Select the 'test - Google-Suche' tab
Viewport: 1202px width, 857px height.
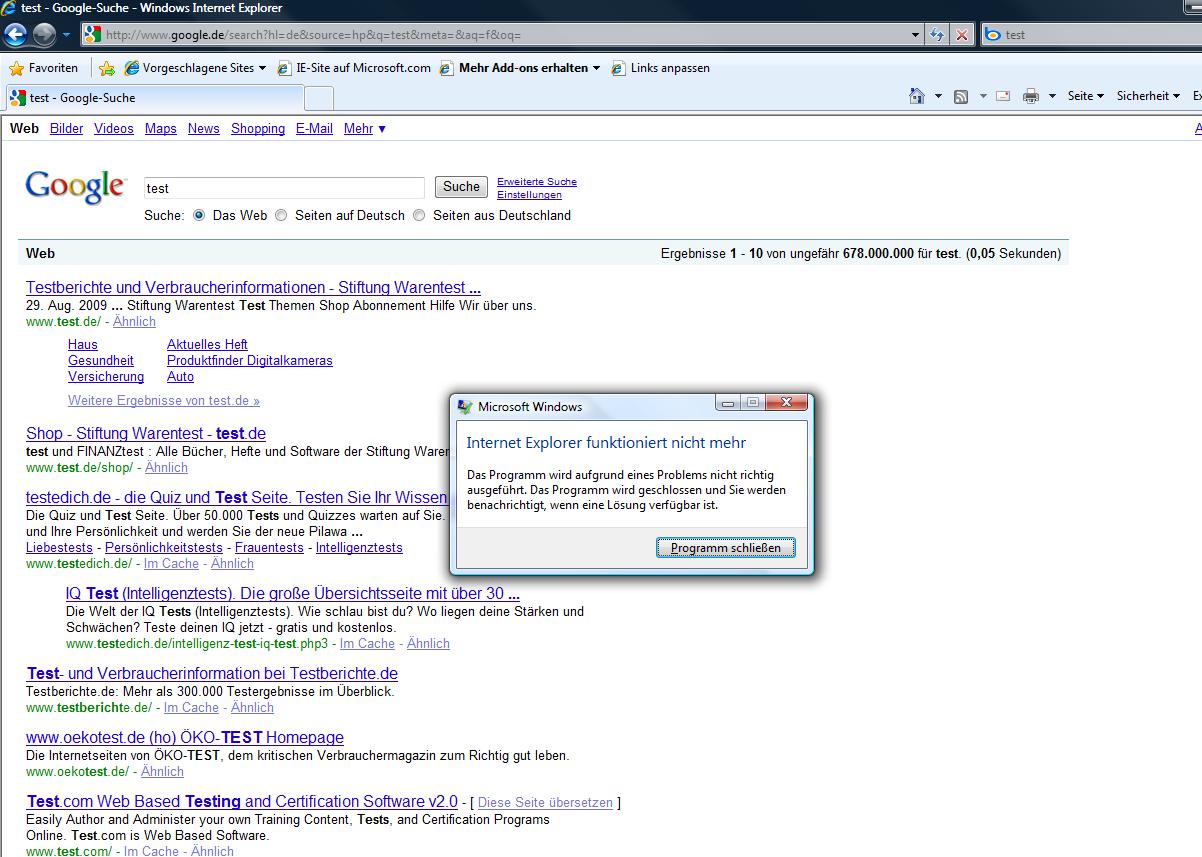(x=154, y=98)
